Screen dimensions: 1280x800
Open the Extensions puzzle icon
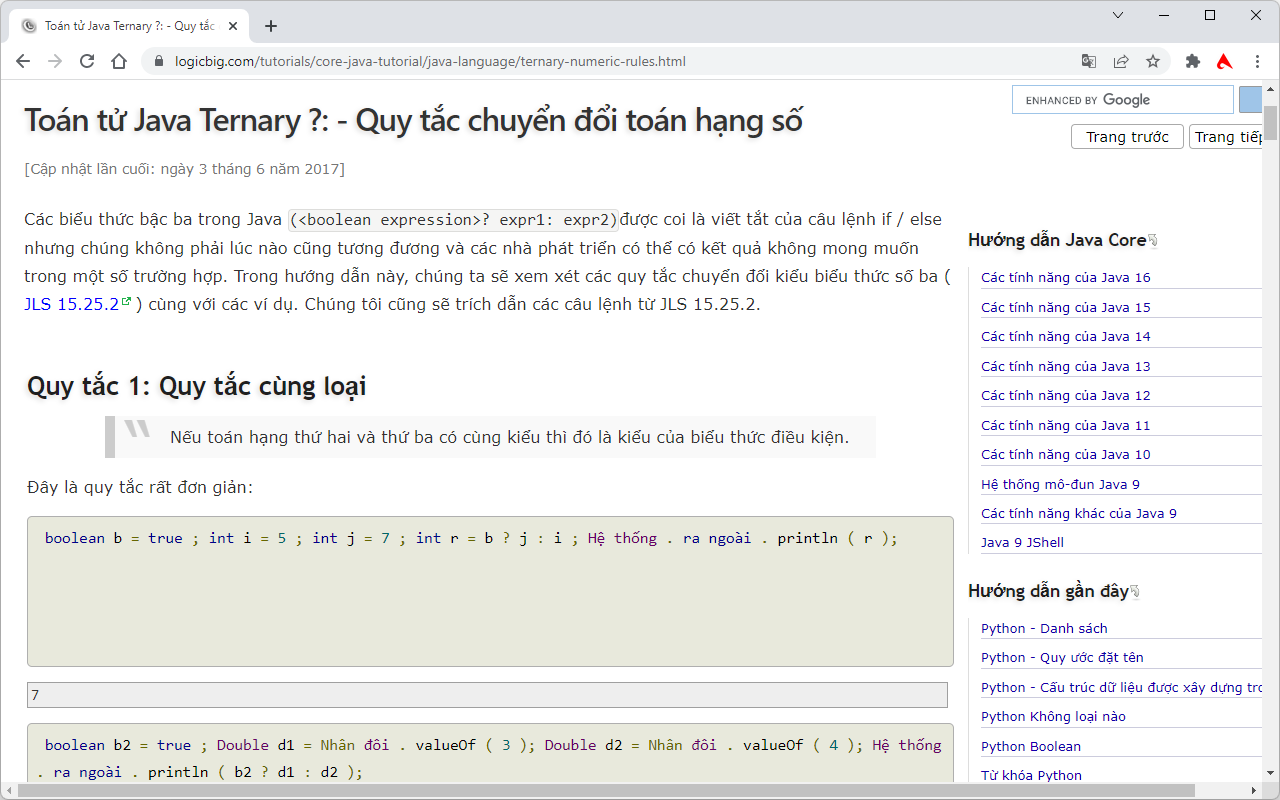[1192, 61]
